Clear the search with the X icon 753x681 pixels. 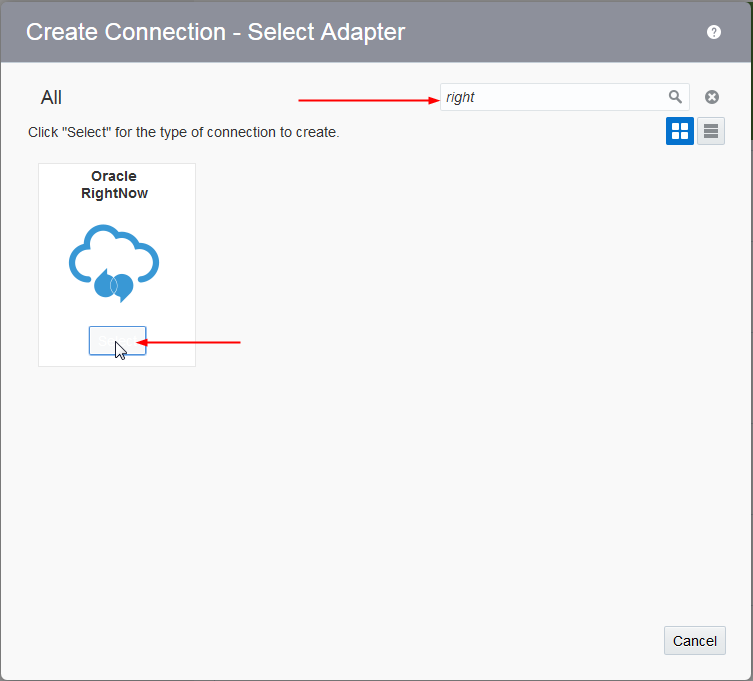click(x=712, y=97)
